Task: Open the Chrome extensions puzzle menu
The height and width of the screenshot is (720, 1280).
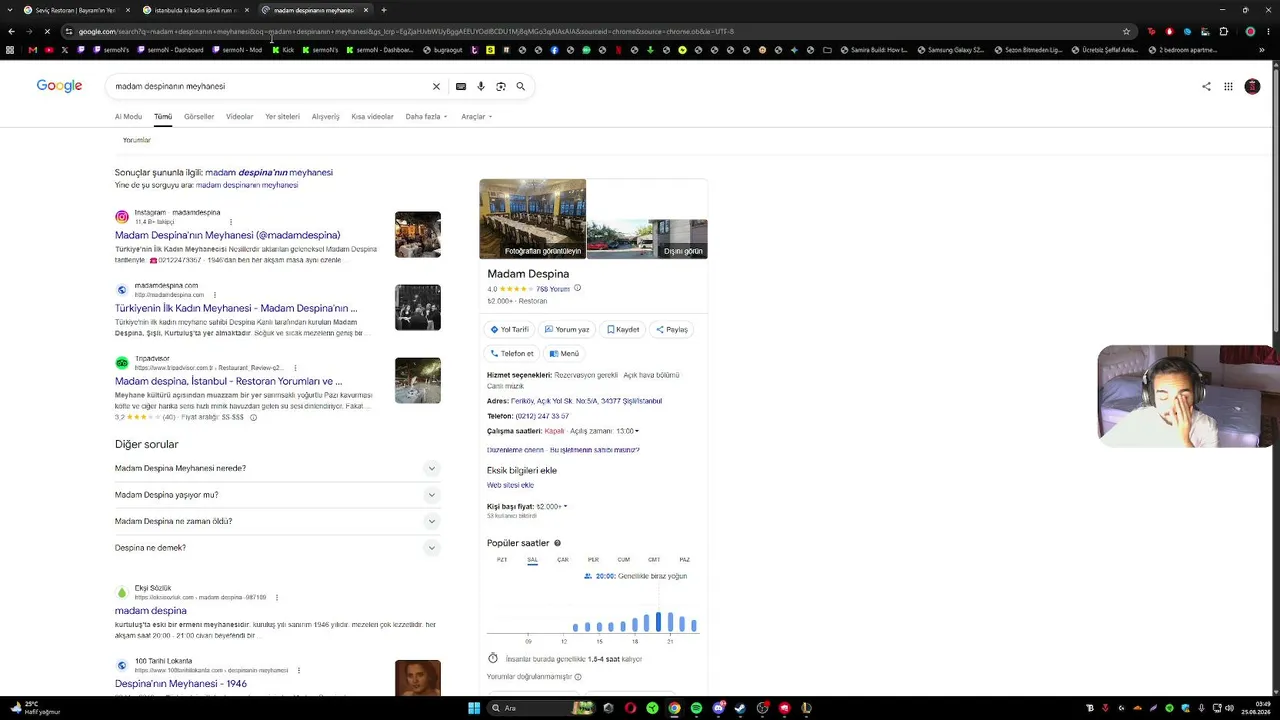Action: [1223, 31]
